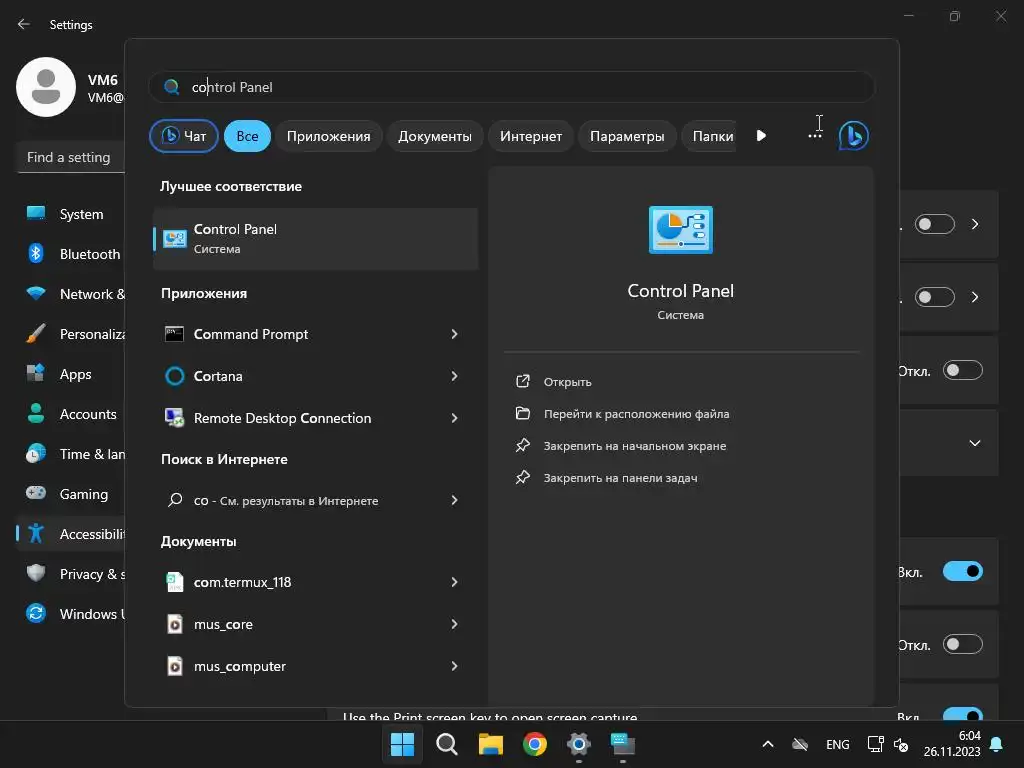The width and height of the screenshot is (1024, 768).
Task: Open Remote Desktop Connection result
Action: (x=282, y=418)
